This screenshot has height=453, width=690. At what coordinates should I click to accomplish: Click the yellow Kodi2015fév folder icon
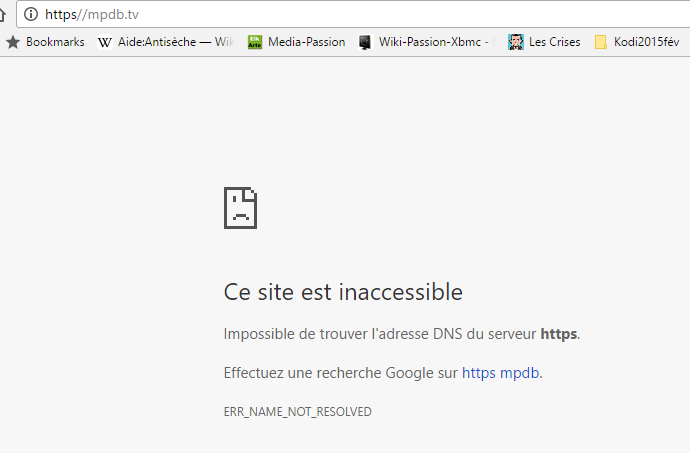tap(600, 42)
